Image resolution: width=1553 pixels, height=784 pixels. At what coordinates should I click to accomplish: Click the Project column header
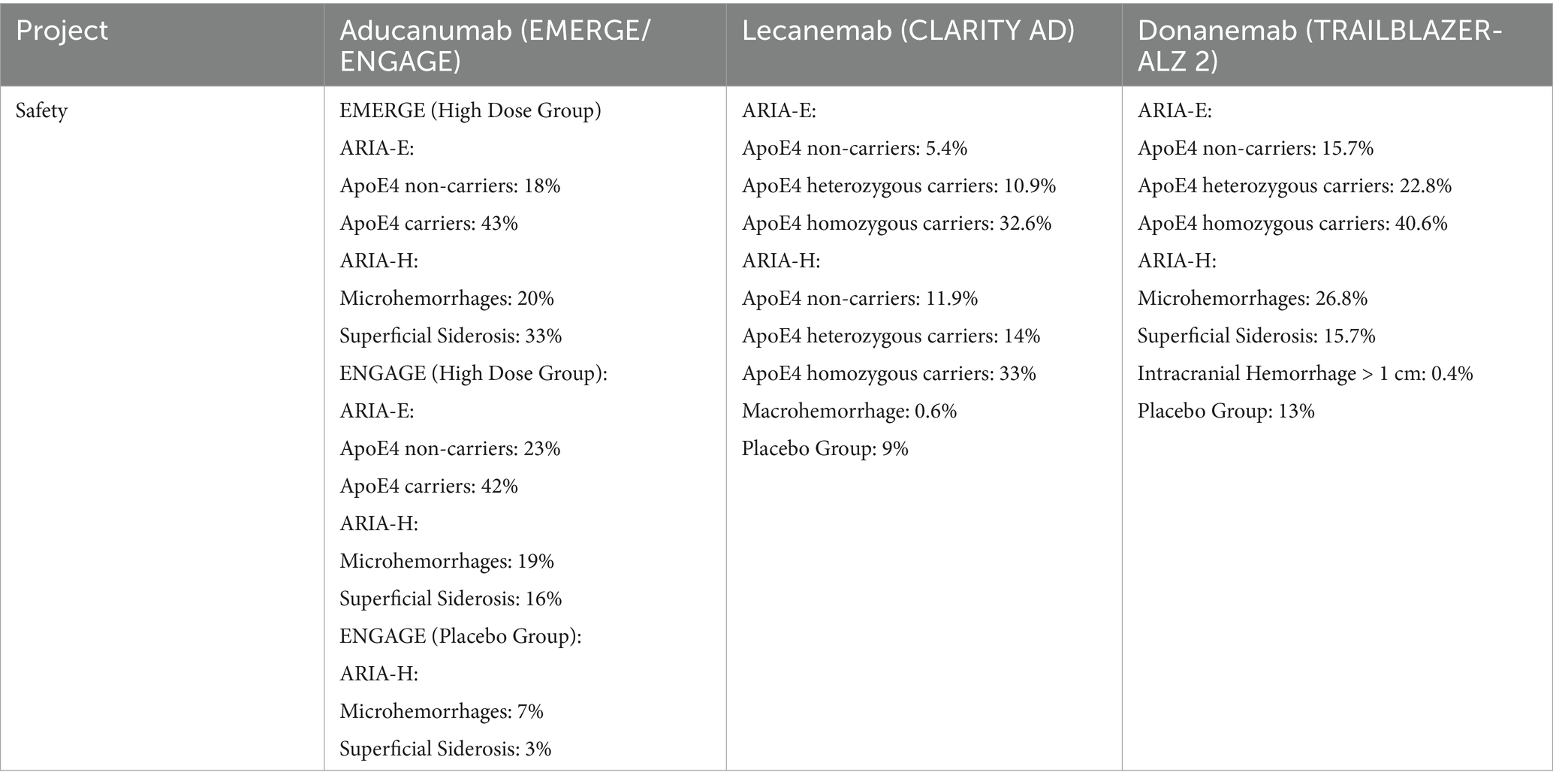coord(62,31)
